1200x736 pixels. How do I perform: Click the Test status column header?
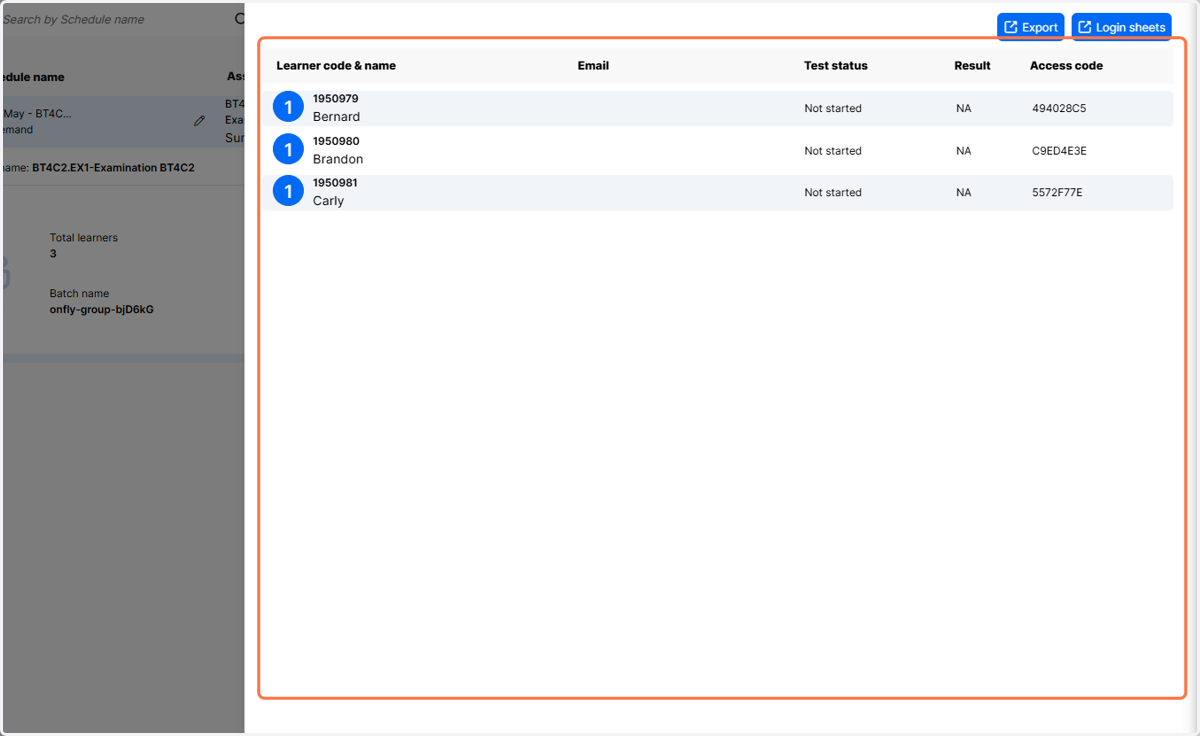coord(836,66)
